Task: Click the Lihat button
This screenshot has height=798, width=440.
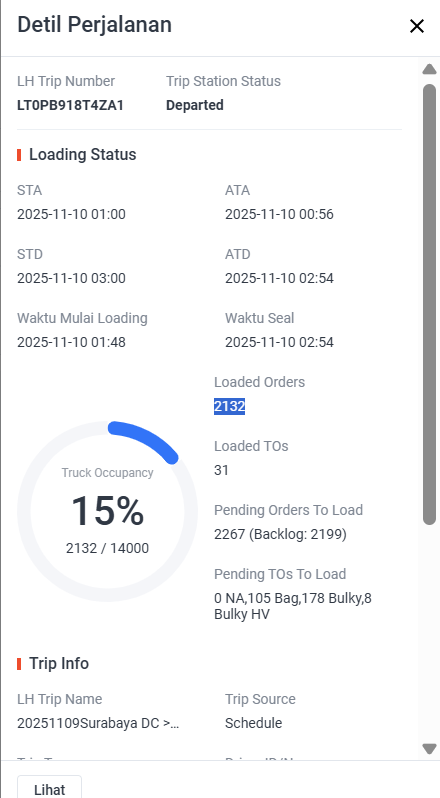Action: point(49,788)
